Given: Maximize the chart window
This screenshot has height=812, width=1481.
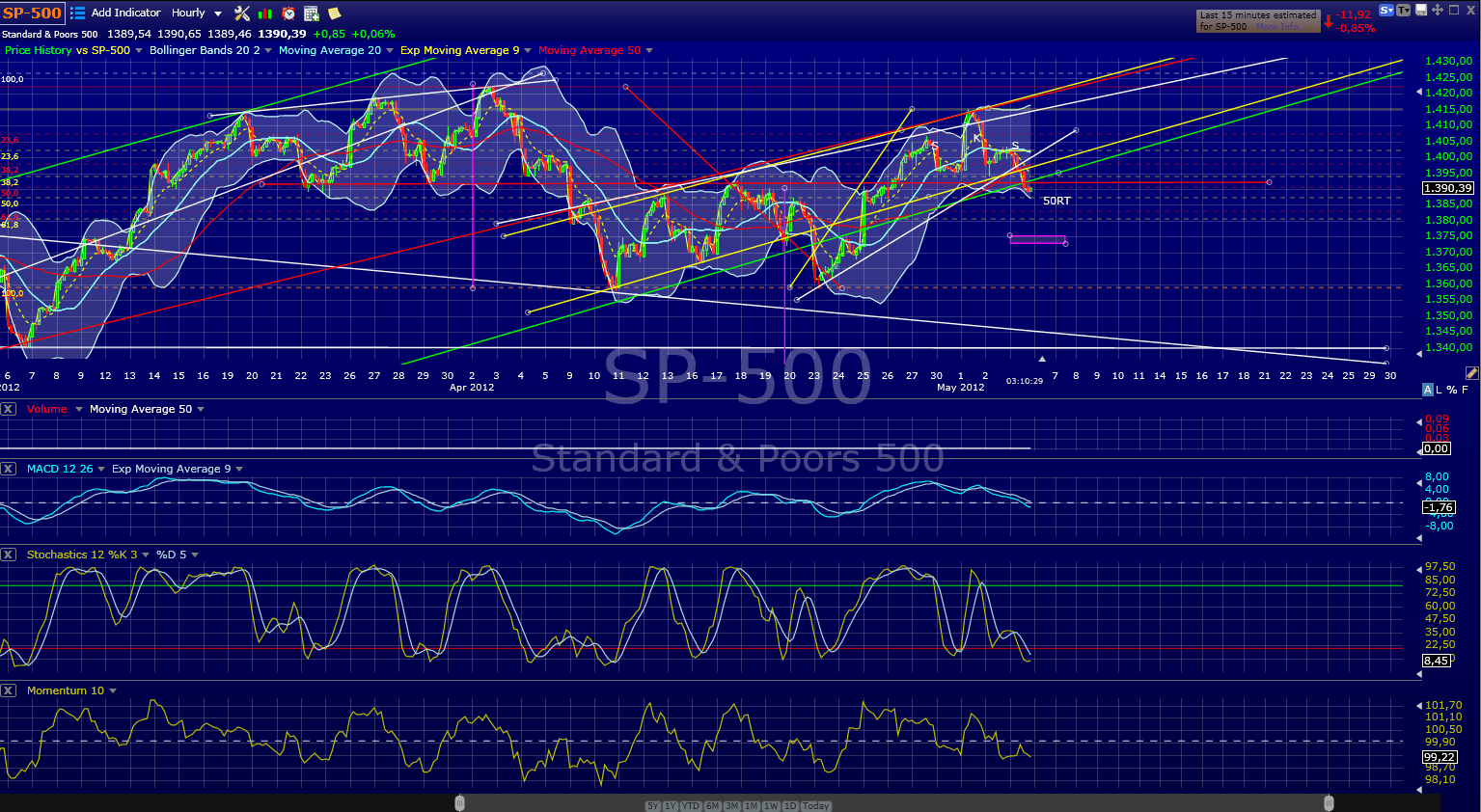Looking at the screenshot, I should click(x=1454, y=10).
